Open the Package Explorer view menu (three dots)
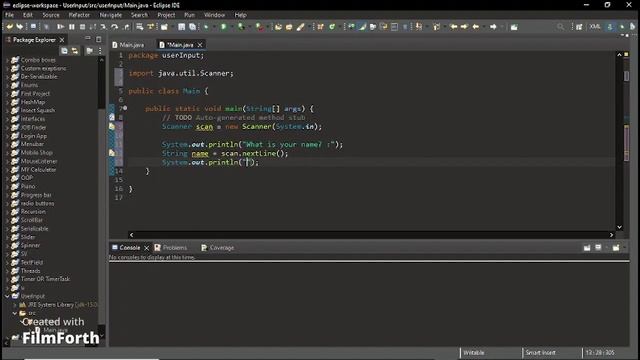 click(100, 51)
